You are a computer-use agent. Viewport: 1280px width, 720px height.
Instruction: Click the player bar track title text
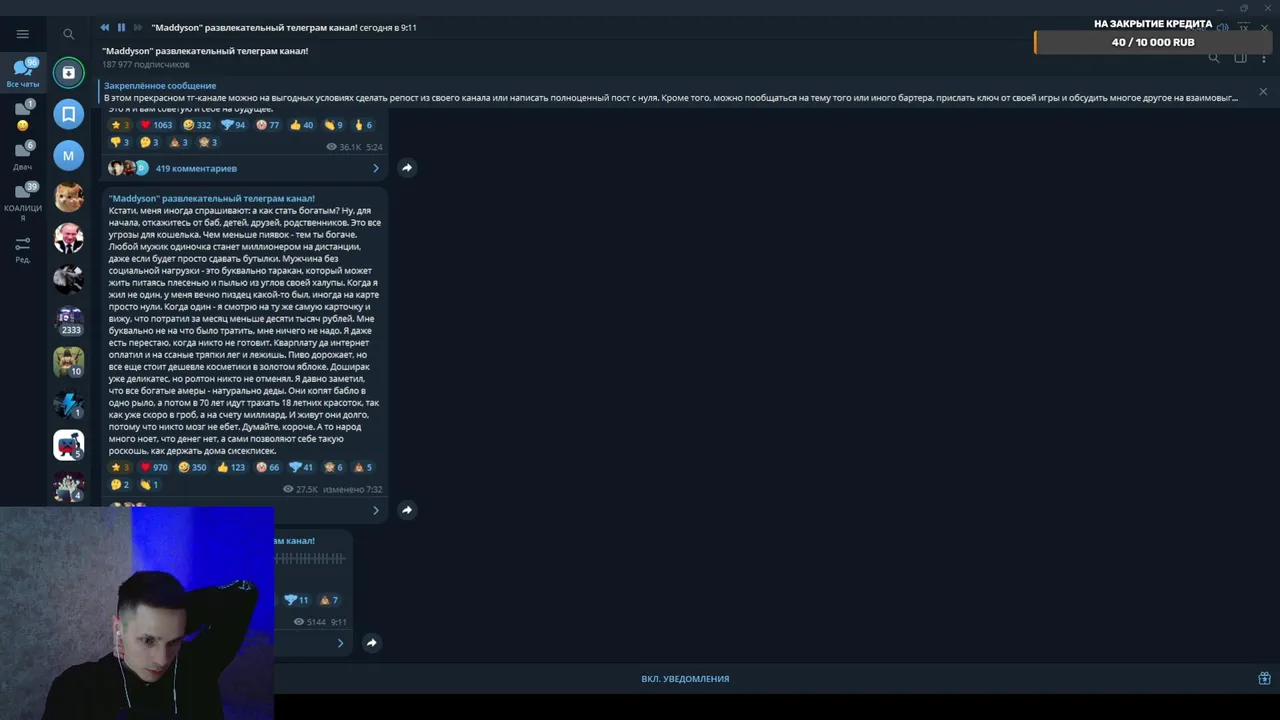pos(284,27)
